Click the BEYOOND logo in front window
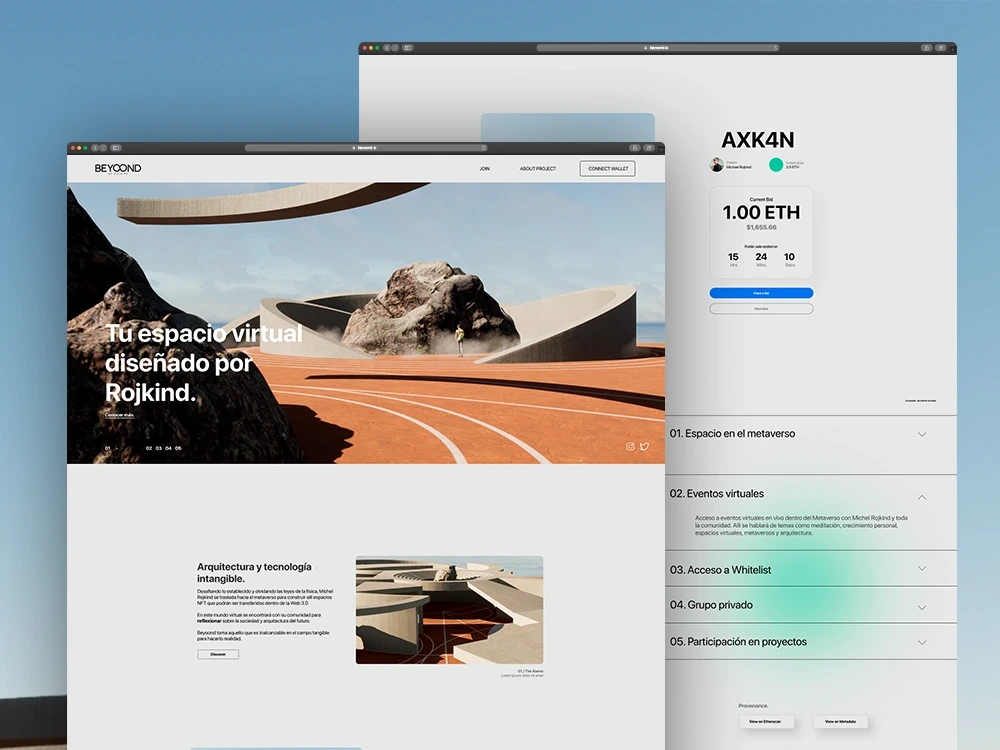The image size is (1000, 750). [x=118, y=168]
